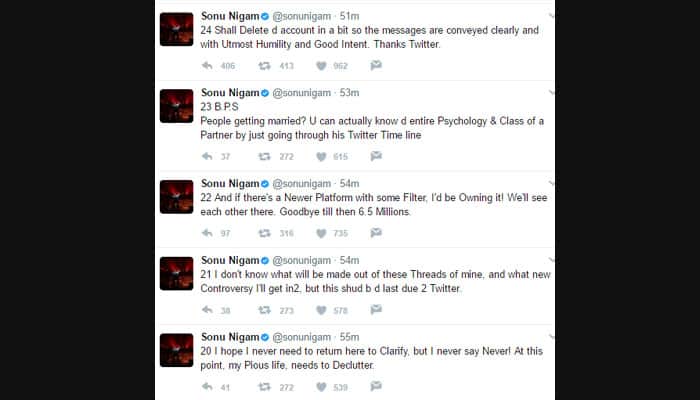Reply to the '23 B.P.S' tweet

point(207,156)
